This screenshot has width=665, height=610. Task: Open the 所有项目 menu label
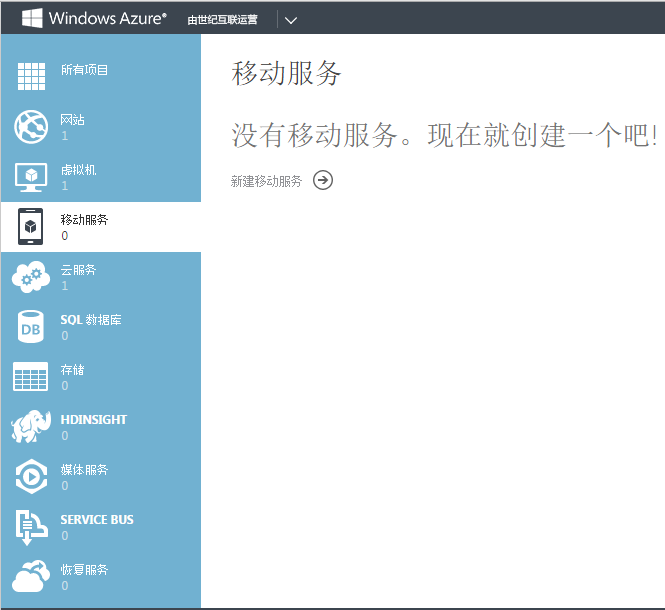point(84,70)
